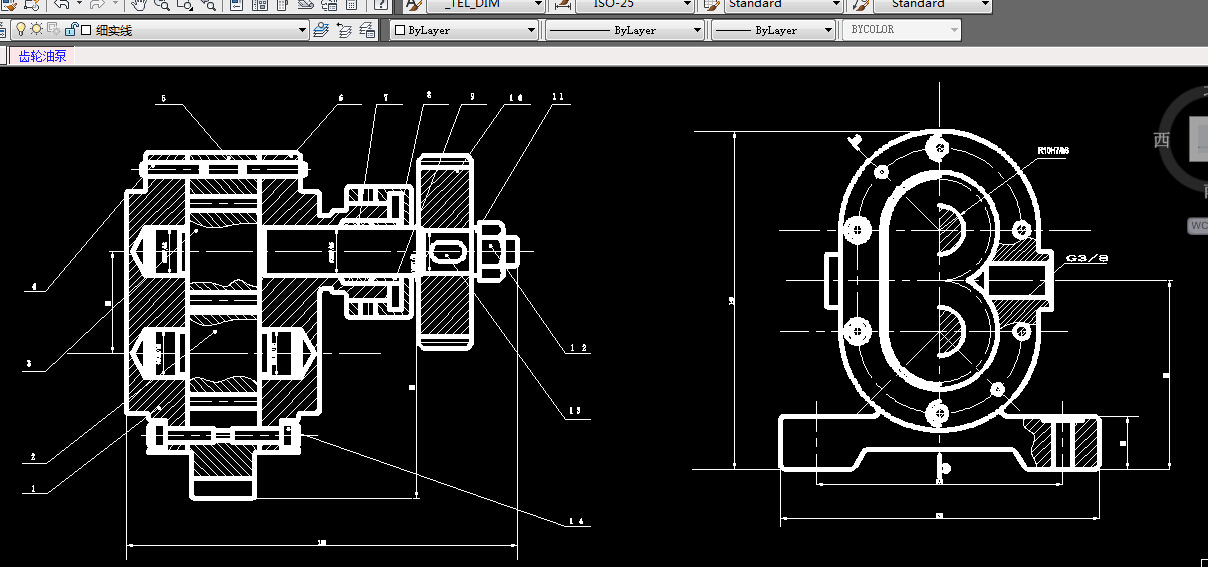Screen dimensions: 1208x567
Task: Click the Help question mark icon
Action: 381,5
